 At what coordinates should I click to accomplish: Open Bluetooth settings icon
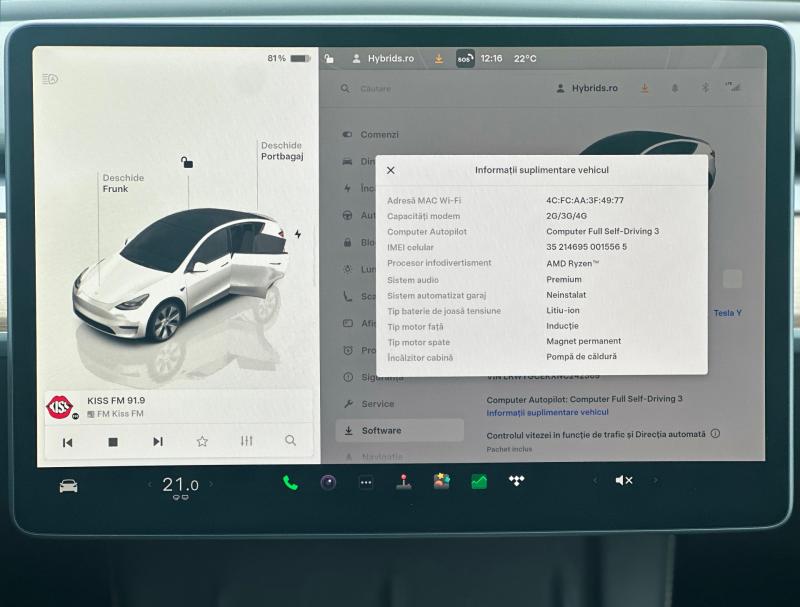click(x=705, y=88)
